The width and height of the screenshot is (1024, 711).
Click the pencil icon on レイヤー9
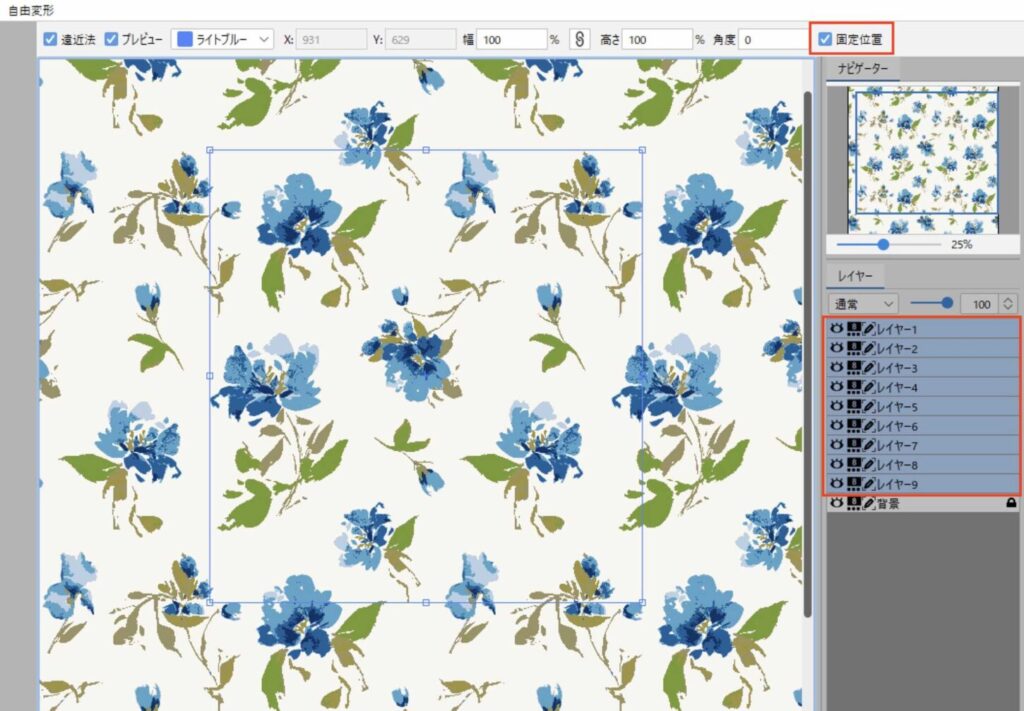869,484
